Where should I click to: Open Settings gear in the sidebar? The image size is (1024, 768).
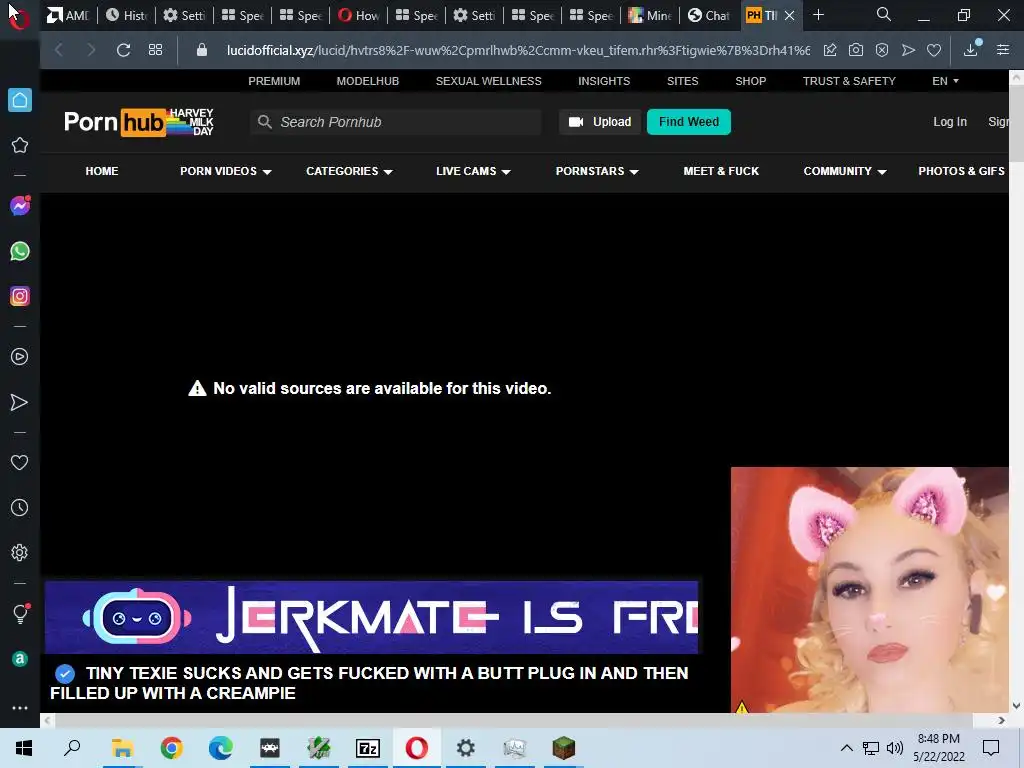point(20,552)
